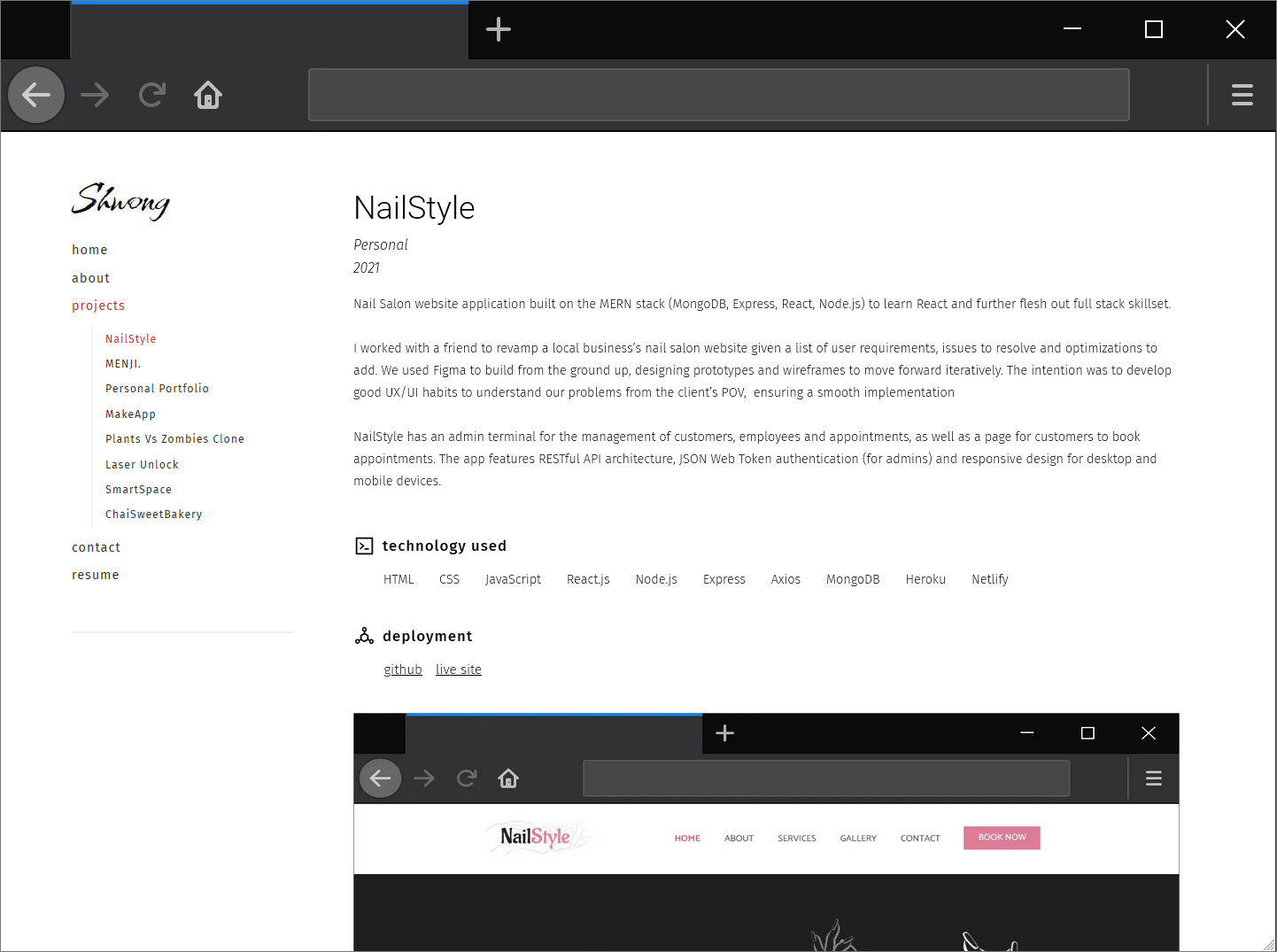Collapse the projects section in the sidebar
The height and width of the screenshot is (952, 1277).
[98, 306]
